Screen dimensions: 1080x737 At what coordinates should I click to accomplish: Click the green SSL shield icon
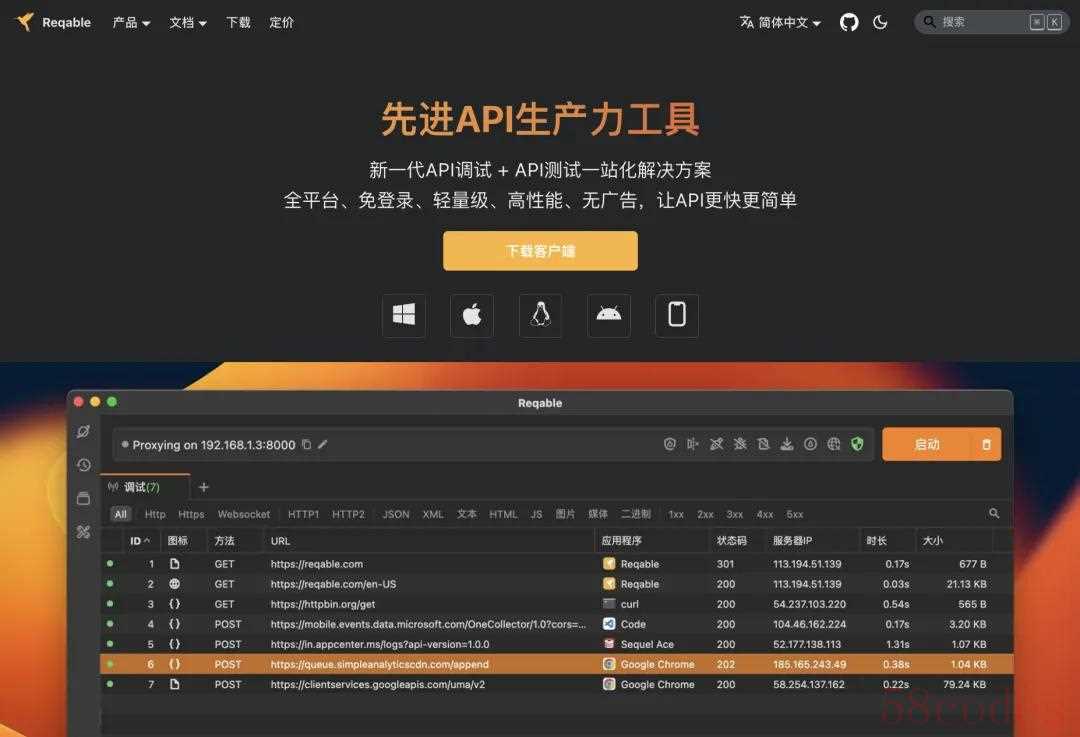pyautogui.click(x=857, y=444)
